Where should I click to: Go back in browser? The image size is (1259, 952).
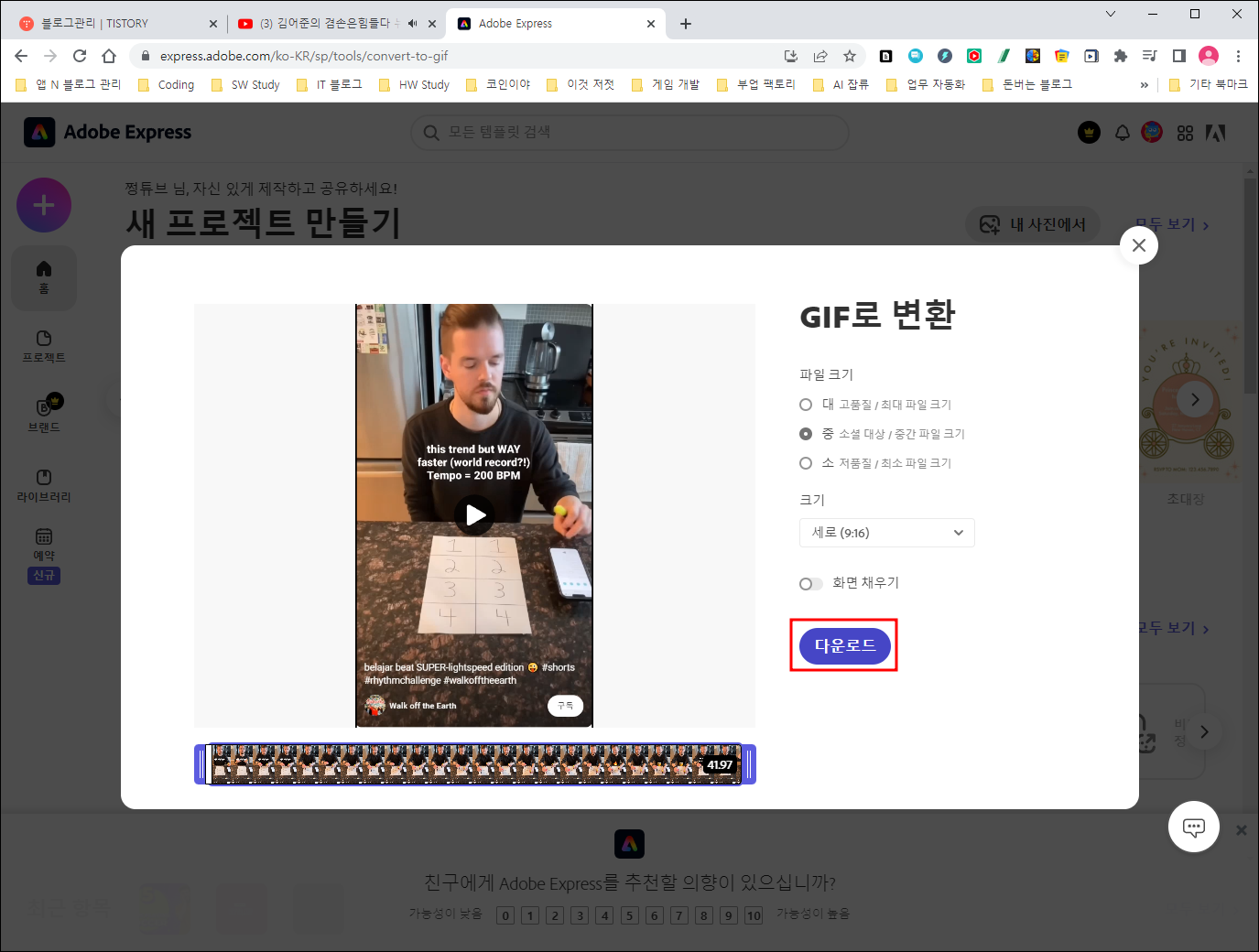pyautogui.click(x=21, y=56)
